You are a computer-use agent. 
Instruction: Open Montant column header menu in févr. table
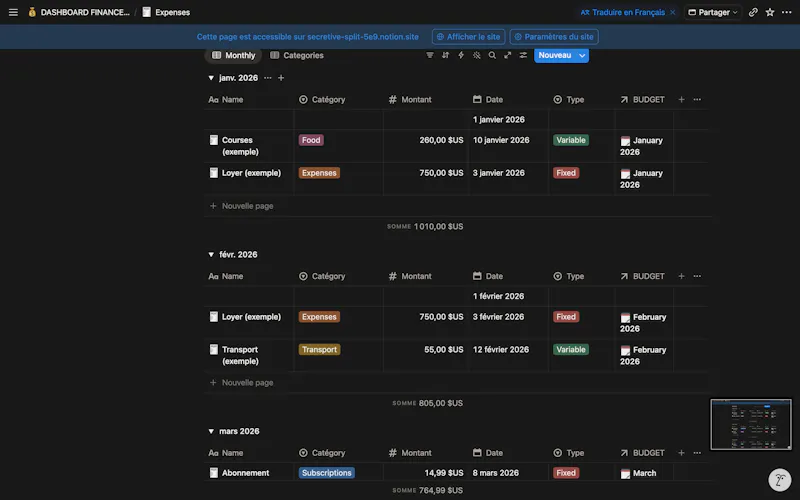point(410,276)
